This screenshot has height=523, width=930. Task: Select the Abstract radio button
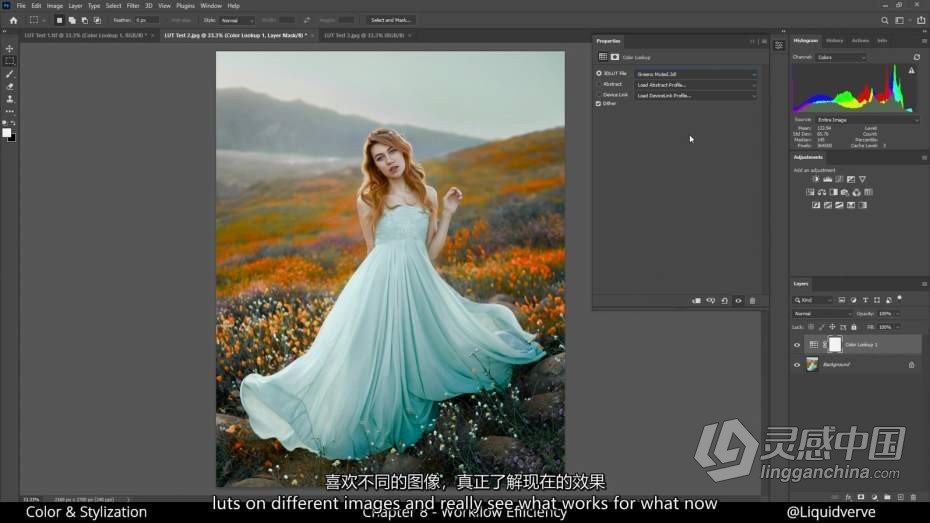pyautogui.click(x=598, y=84)
